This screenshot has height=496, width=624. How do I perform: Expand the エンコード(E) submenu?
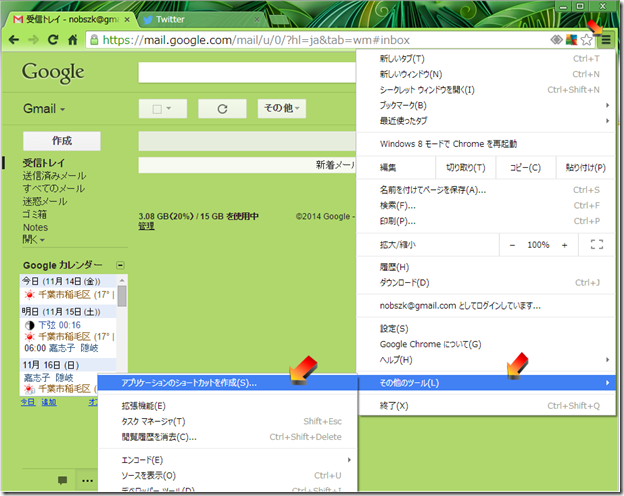[x=228, y=460]
